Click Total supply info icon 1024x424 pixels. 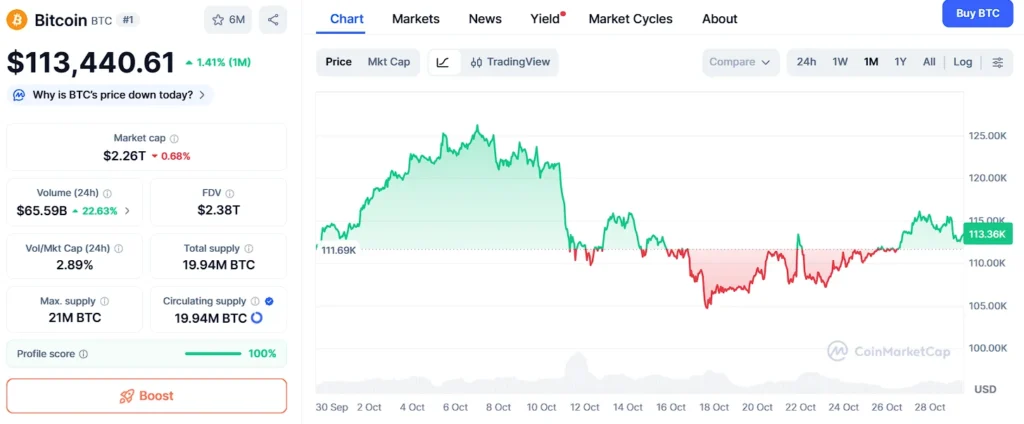[x=249, y=248]
